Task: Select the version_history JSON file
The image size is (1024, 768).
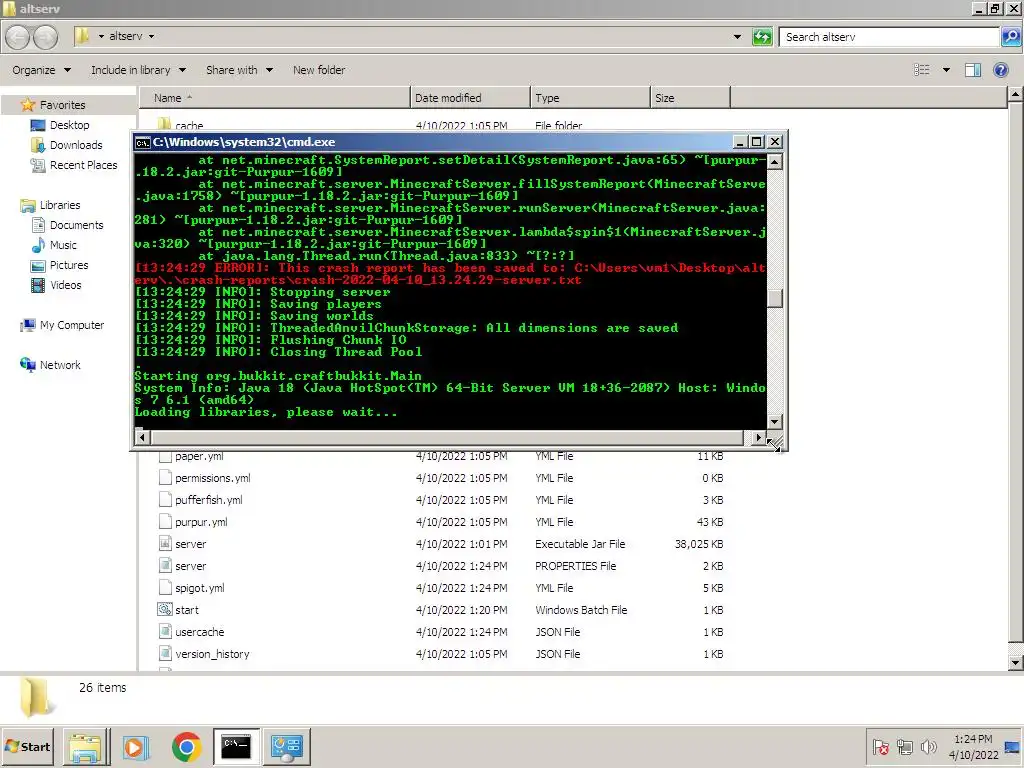Action: 441,654
